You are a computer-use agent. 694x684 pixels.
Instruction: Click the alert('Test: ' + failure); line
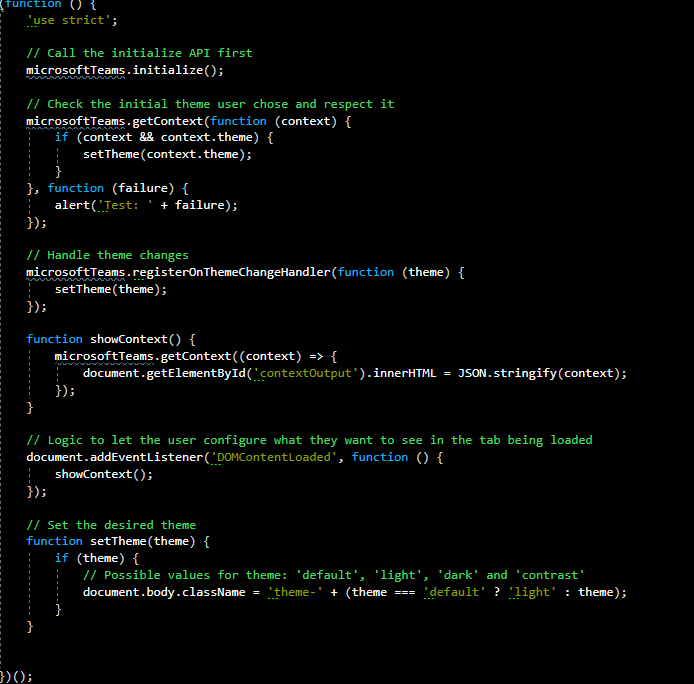click(146, 205)
